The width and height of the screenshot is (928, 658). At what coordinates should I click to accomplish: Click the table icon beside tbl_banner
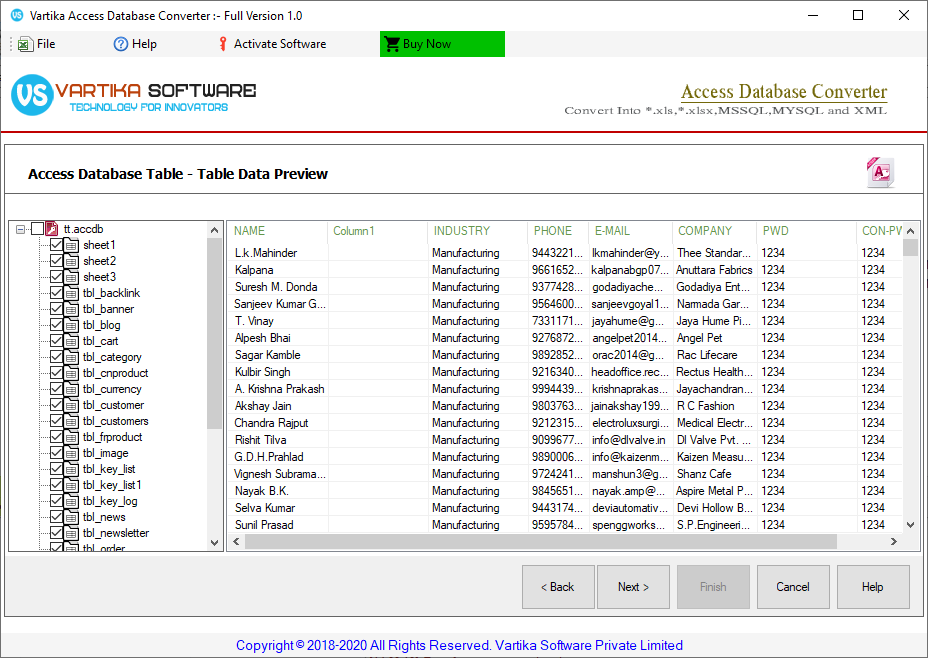[72, 309]
